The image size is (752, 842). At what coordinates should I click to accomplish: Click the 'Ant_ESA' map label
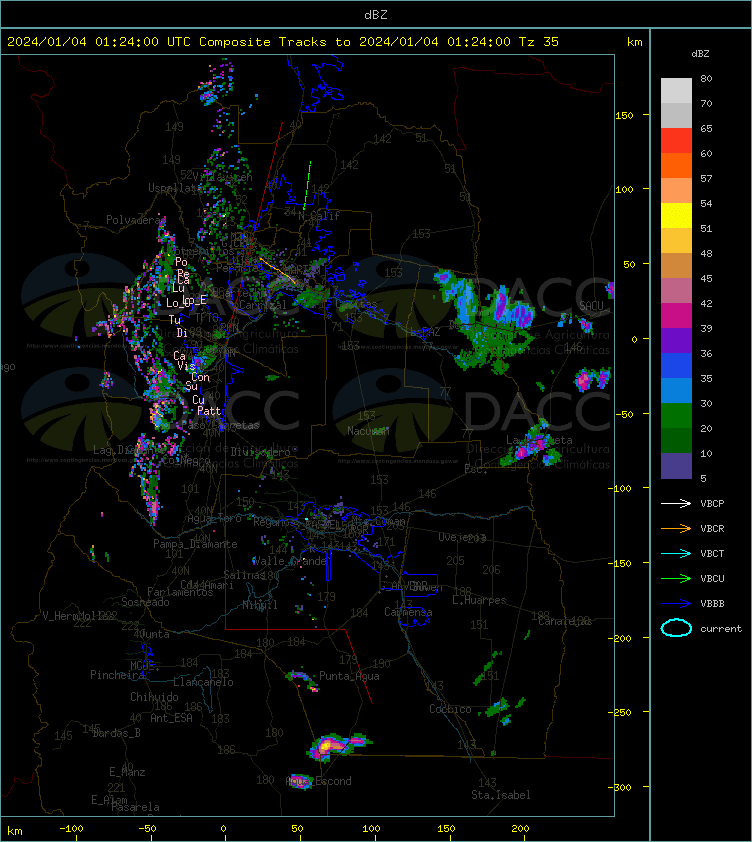[171, 717]
